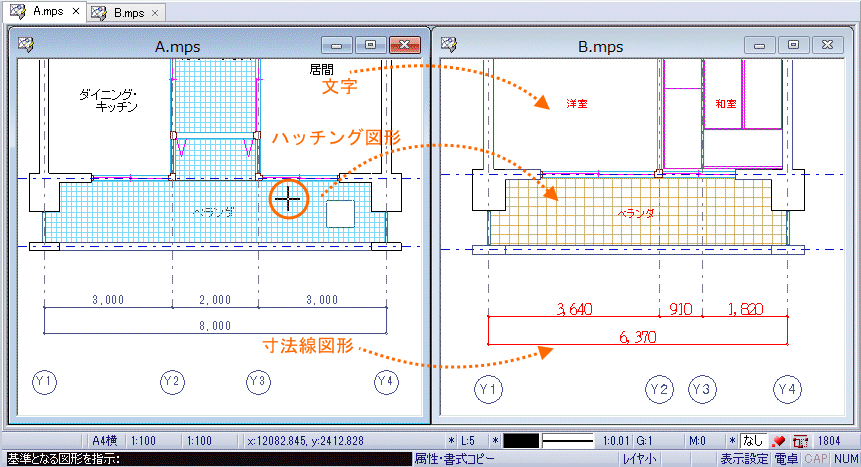Click the B.mps window document icon

pyautogui.click(x=449, y=44)
